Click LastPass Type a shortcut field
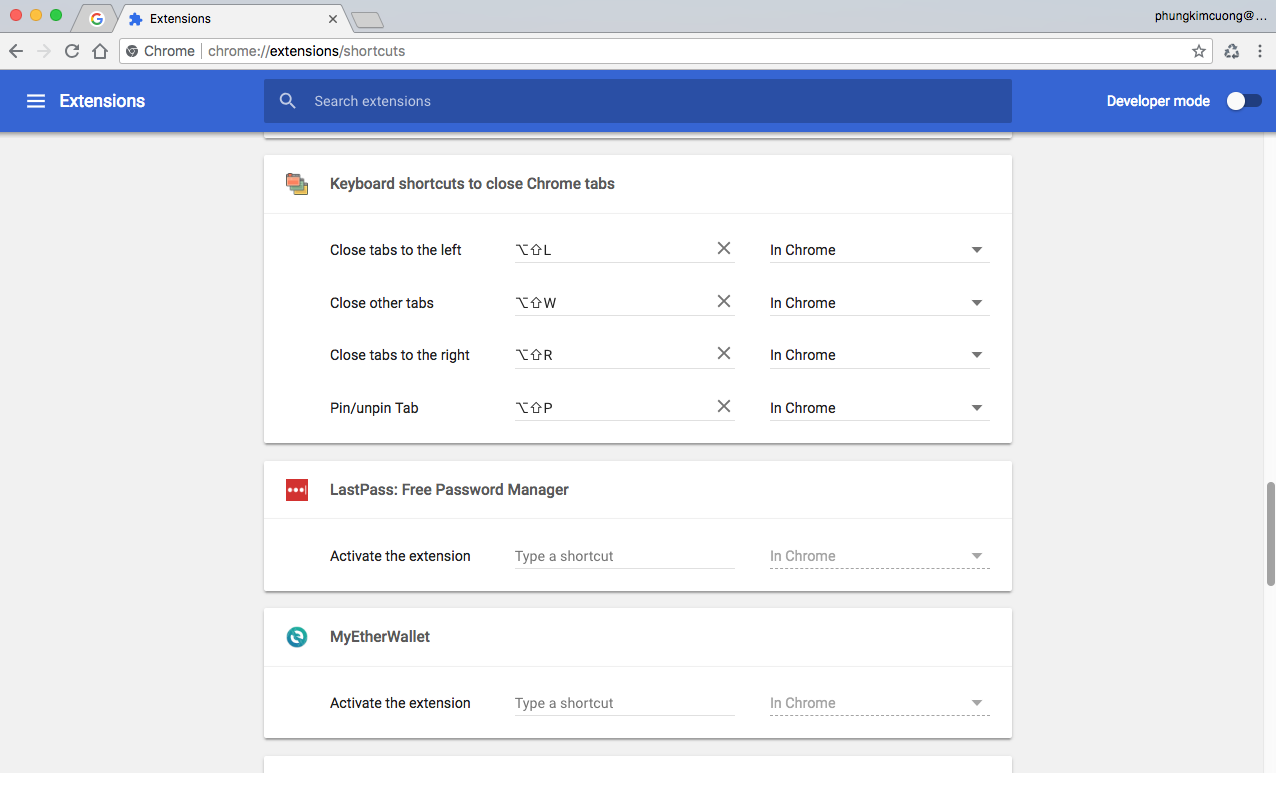 [x=625, y=556]
